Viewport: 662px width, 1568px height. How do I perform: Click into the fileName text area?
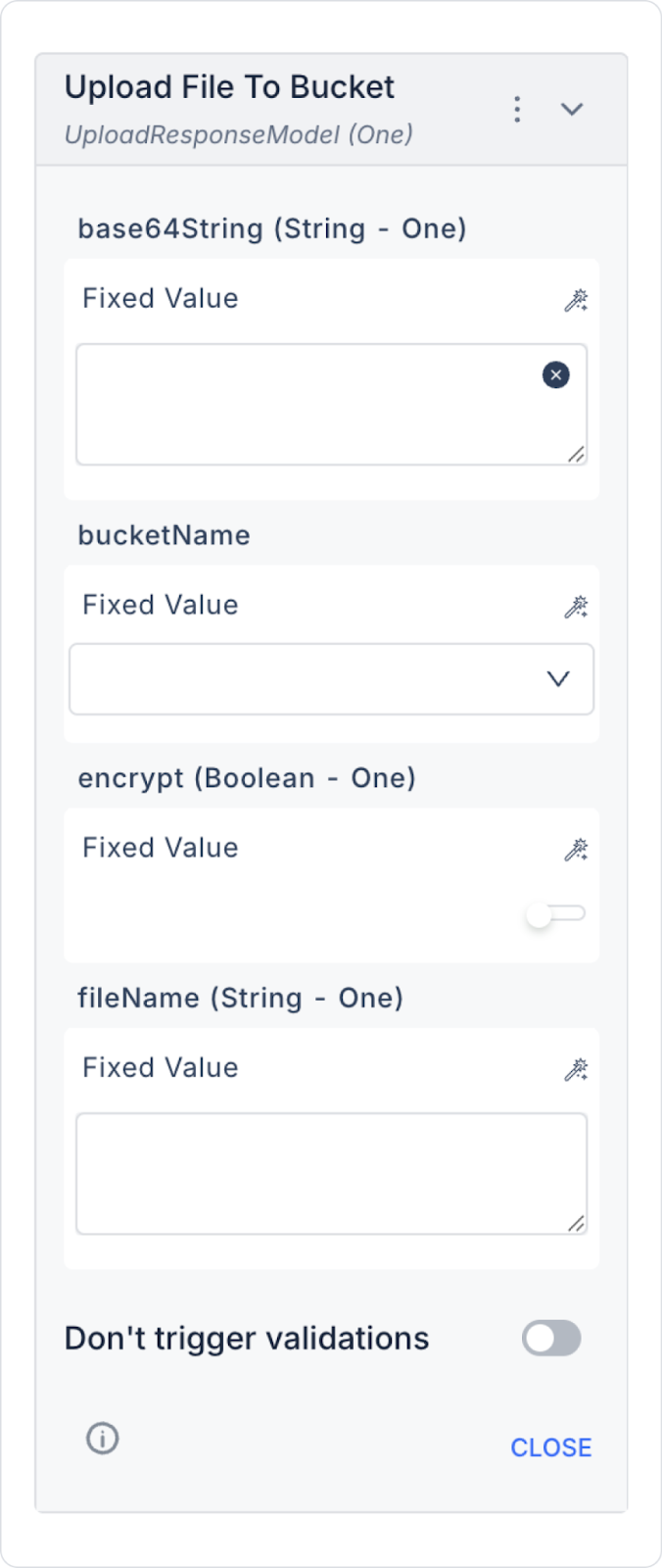click(331, 1173)
